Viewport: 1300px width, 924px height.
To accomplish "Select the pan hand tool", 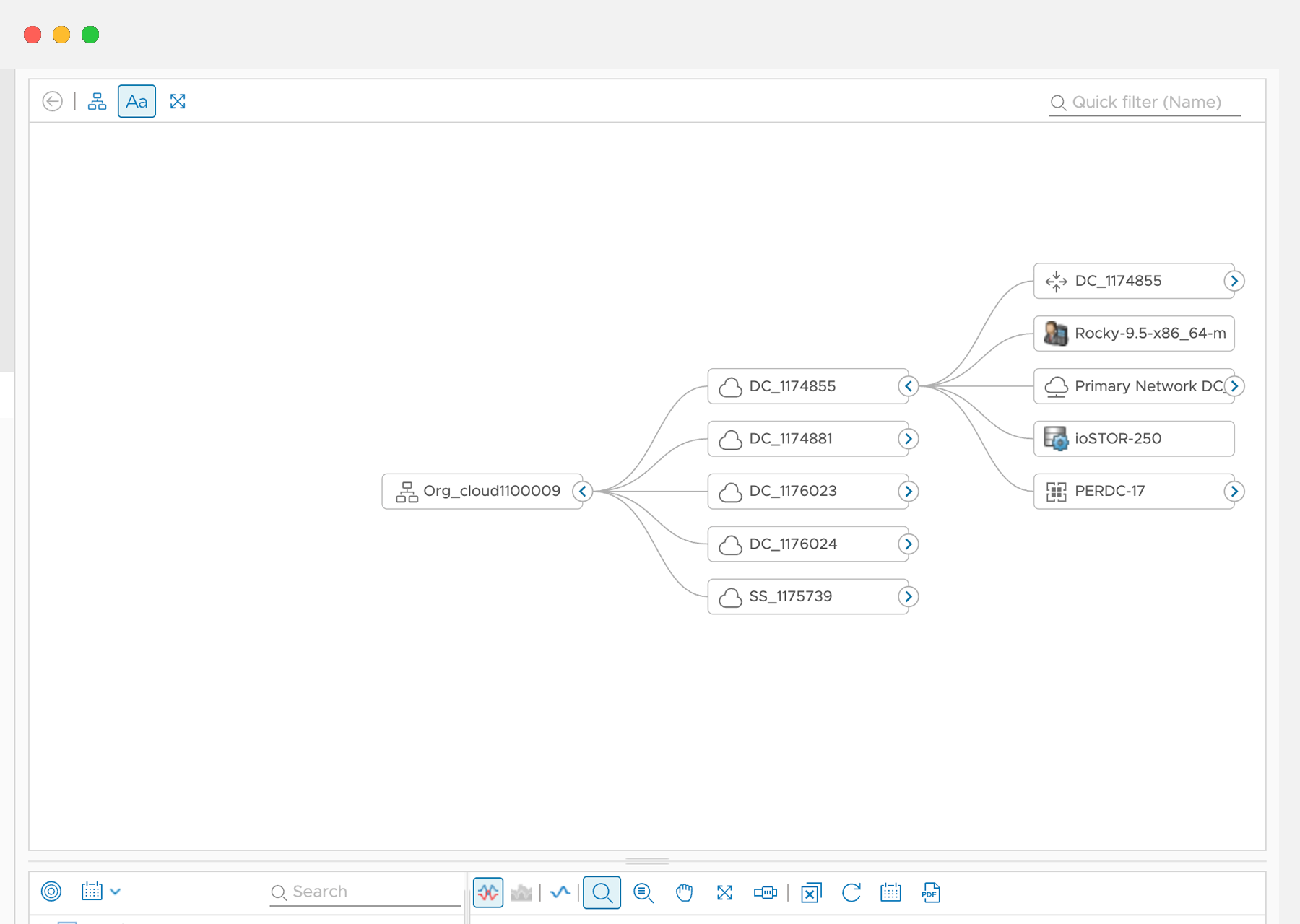I will click(684, 893).
